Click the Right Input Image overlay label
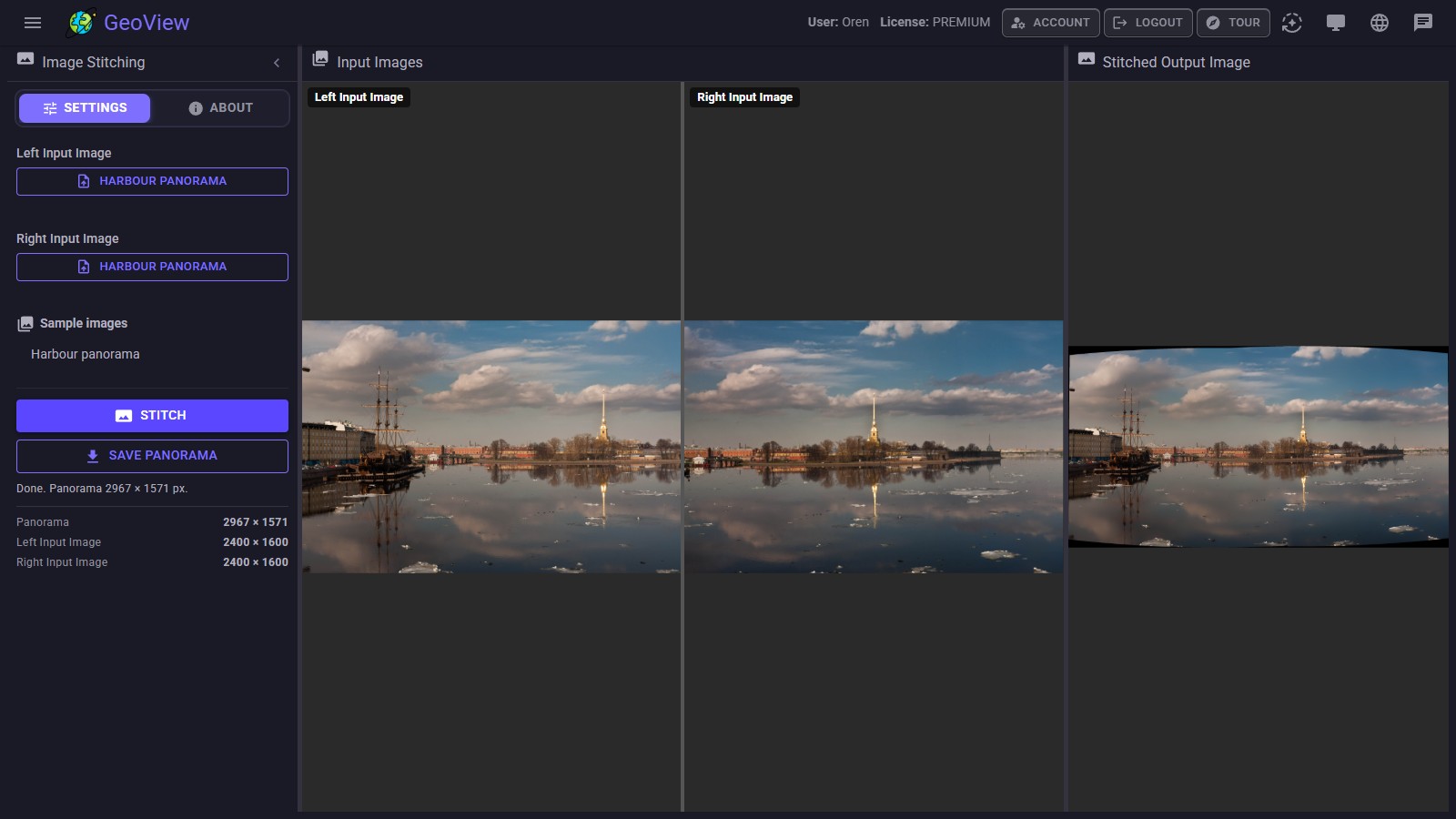 (744, 97)
